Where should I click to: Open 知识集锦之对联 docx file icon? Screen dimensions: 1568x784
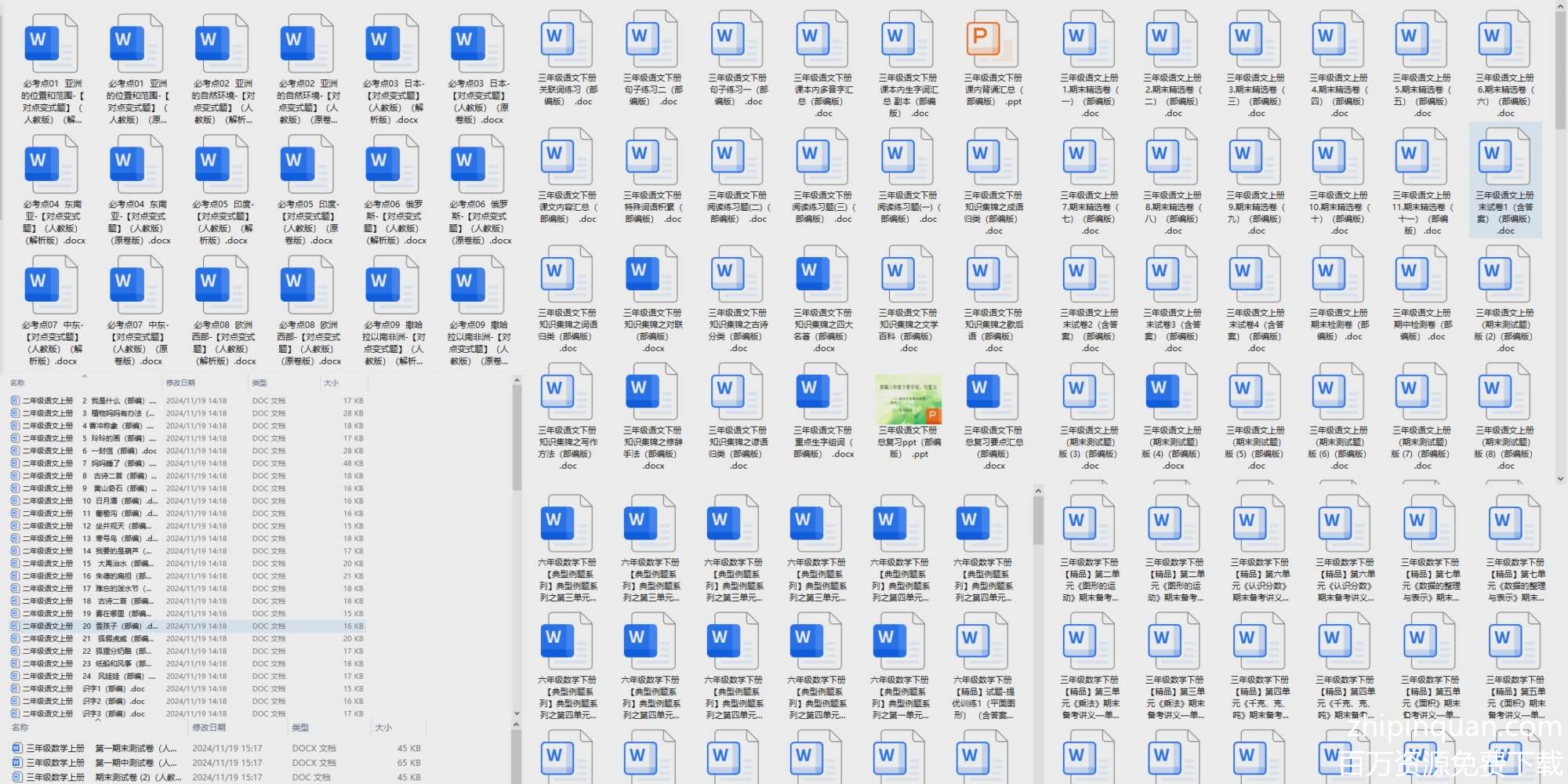(652, 274)
